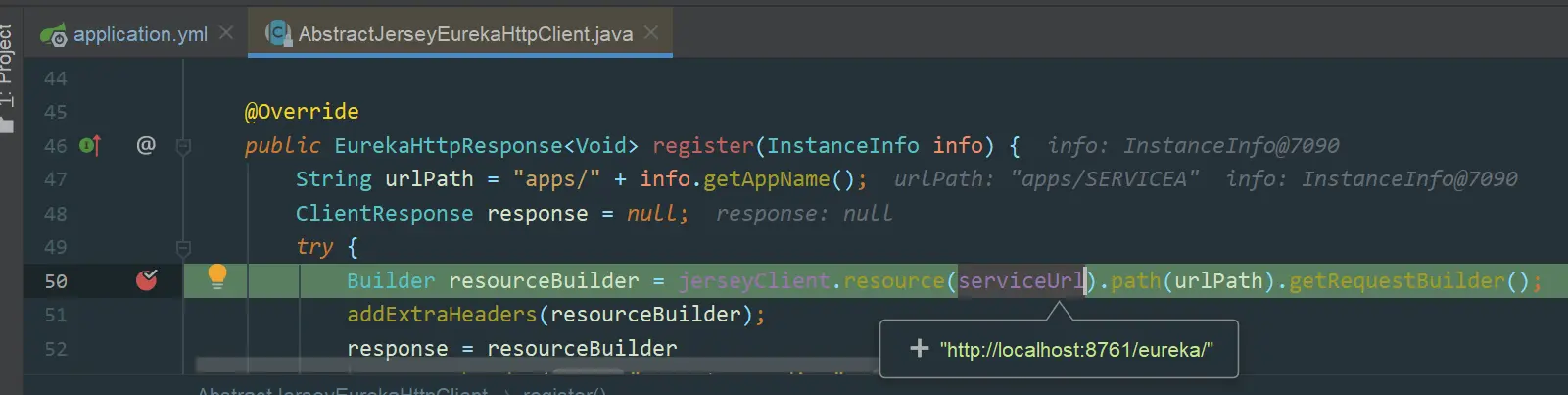
Task: Click the class icon on the AbstractJerseyEurekaHttpClient tab
Action: click(279, 34)
